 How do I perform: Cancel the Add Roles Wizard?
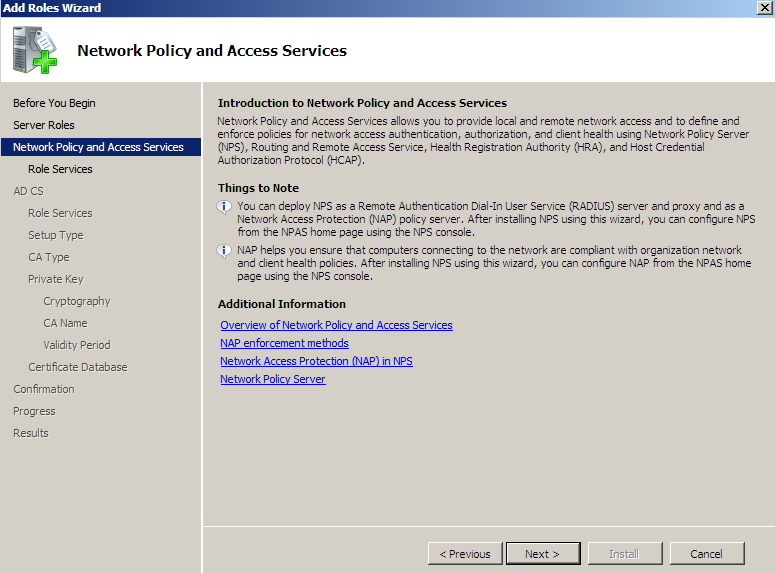706,553
